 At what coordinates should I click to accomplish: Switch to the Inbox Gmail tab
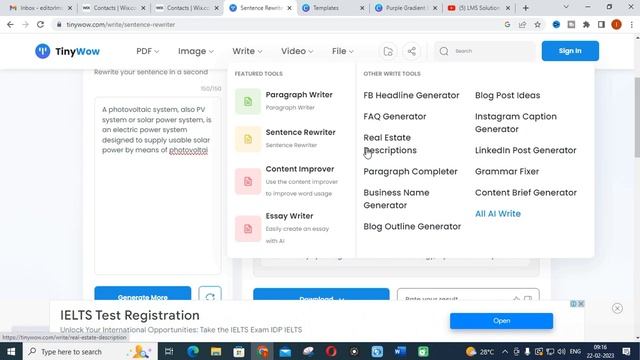(x=40, y=8)
